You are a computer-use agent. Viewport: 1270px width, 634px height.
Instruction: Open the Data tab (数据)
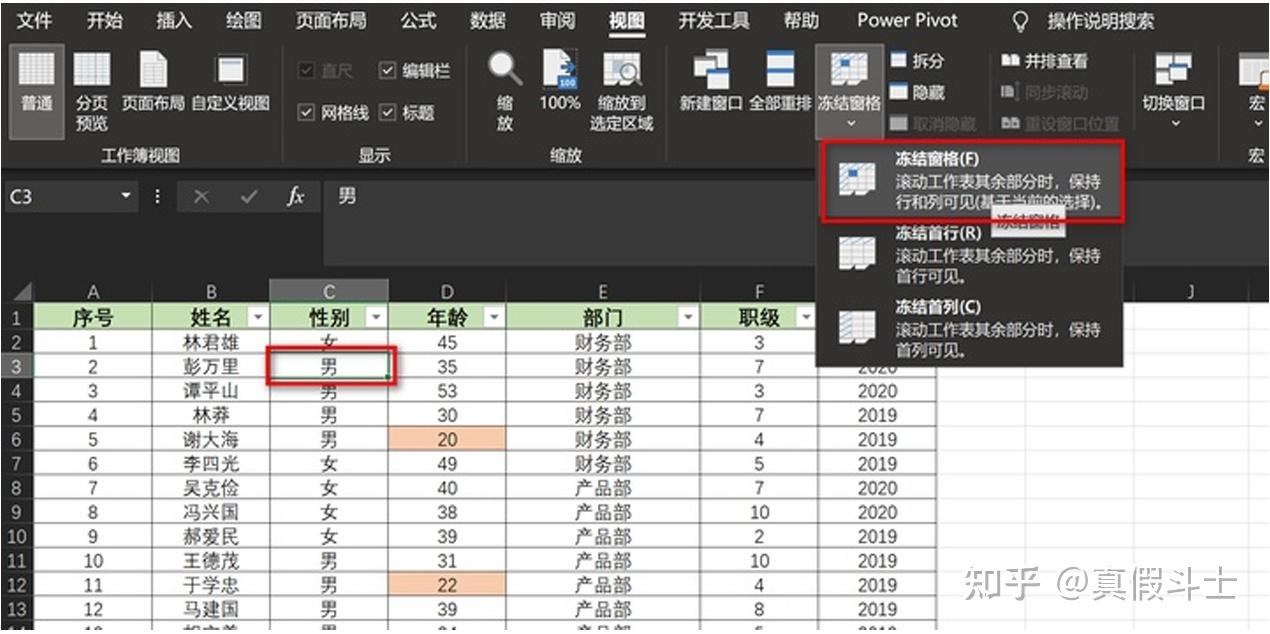pyautogui.click(x=487, y=20)
